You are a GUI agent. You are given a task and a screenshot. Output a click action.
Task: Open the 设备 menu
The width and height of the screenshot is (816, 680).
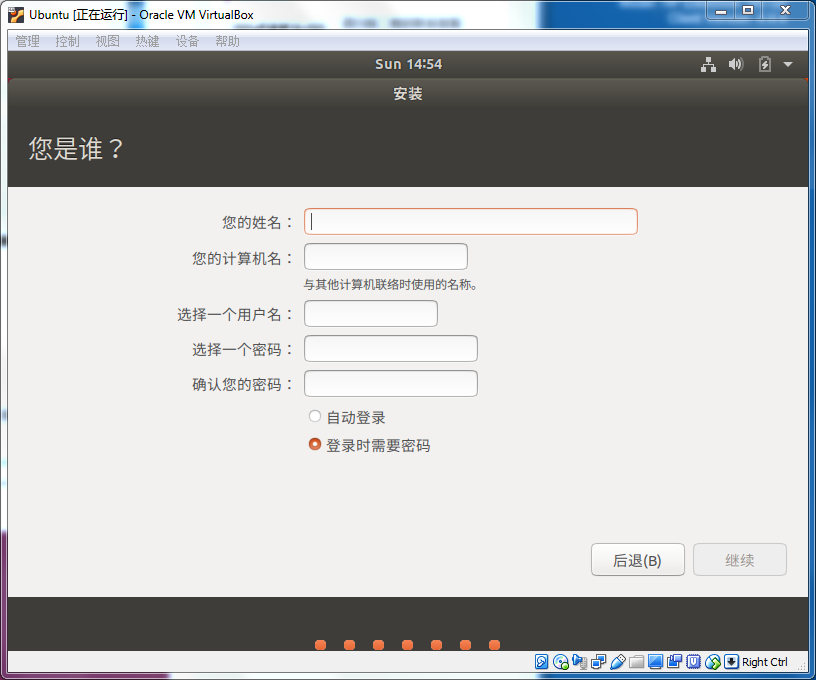(187, 41)
